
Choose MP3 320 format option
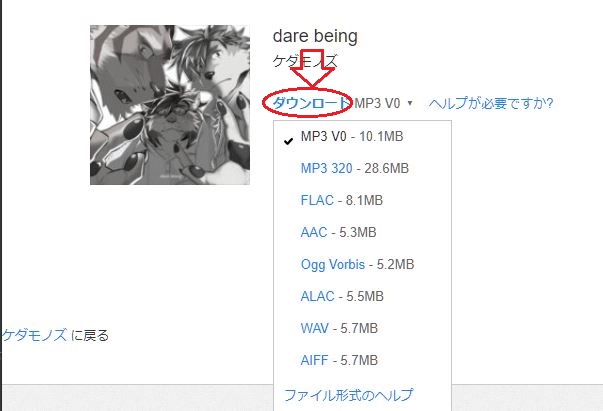click(326, 168)
